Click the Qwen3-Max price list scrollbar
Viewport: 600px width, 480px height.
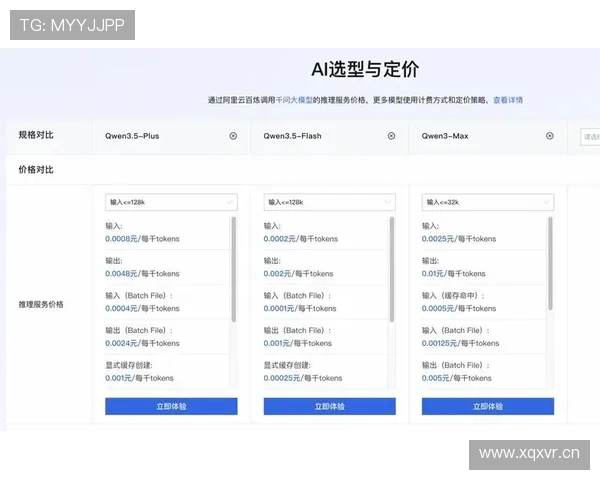[x=550, y=263]
